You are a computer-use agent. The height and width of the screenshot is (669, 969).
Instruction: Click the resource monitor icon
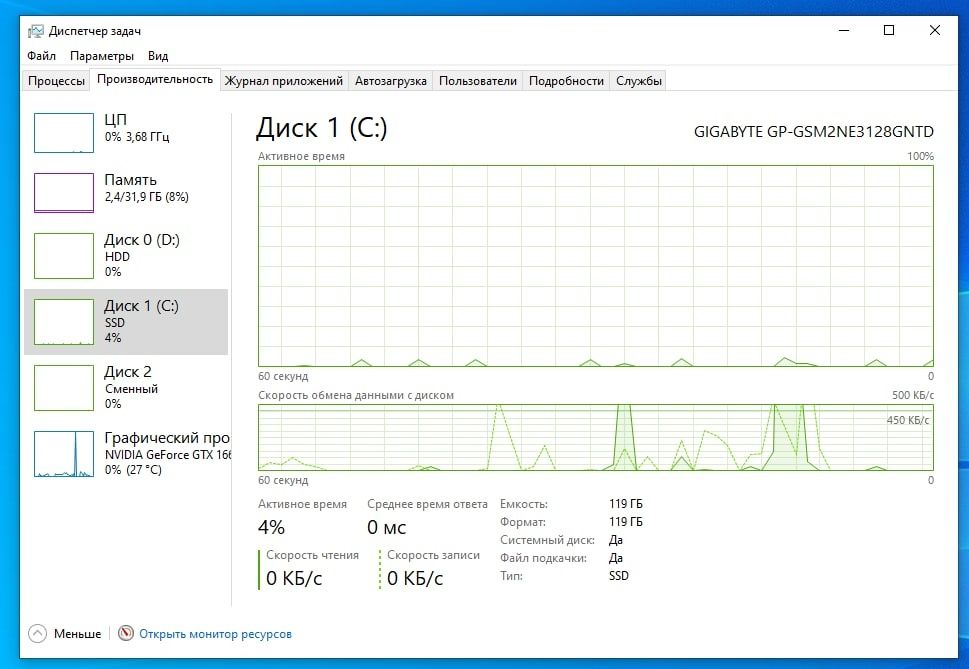[x=126, y=633]
